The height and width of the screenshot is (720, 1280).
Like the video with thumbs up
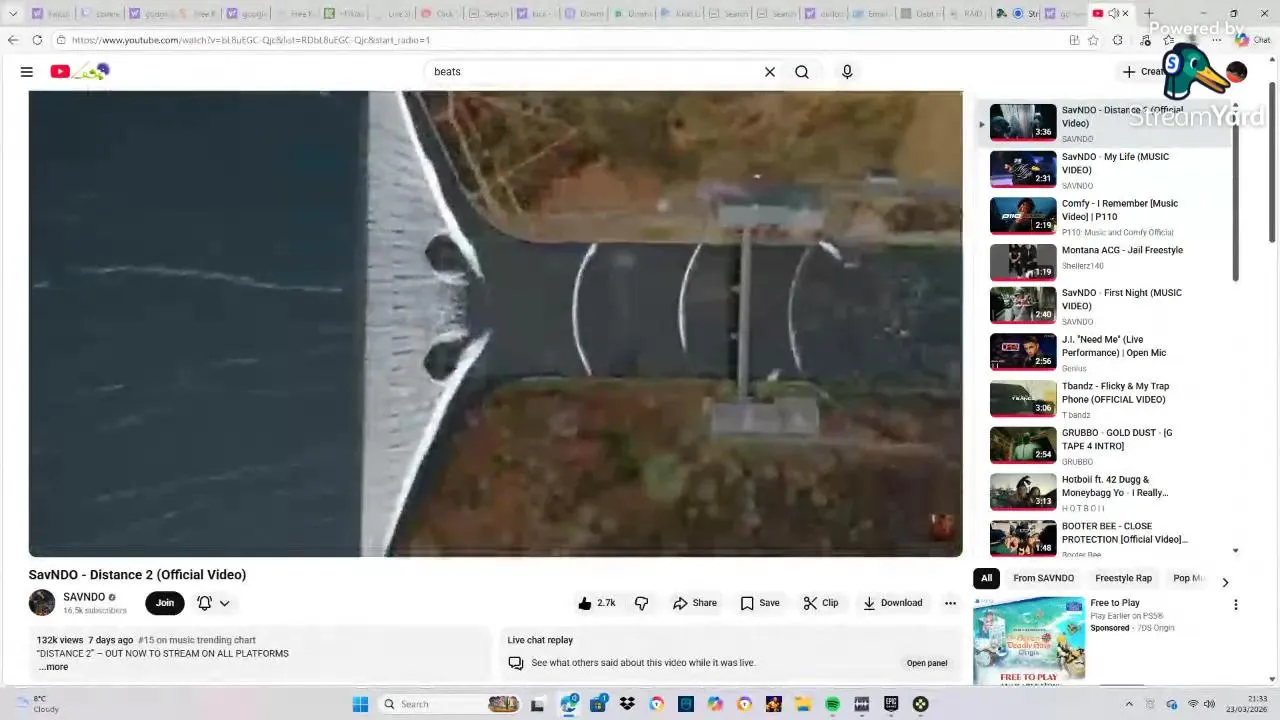pyautogui.click(x=597, y=603)
